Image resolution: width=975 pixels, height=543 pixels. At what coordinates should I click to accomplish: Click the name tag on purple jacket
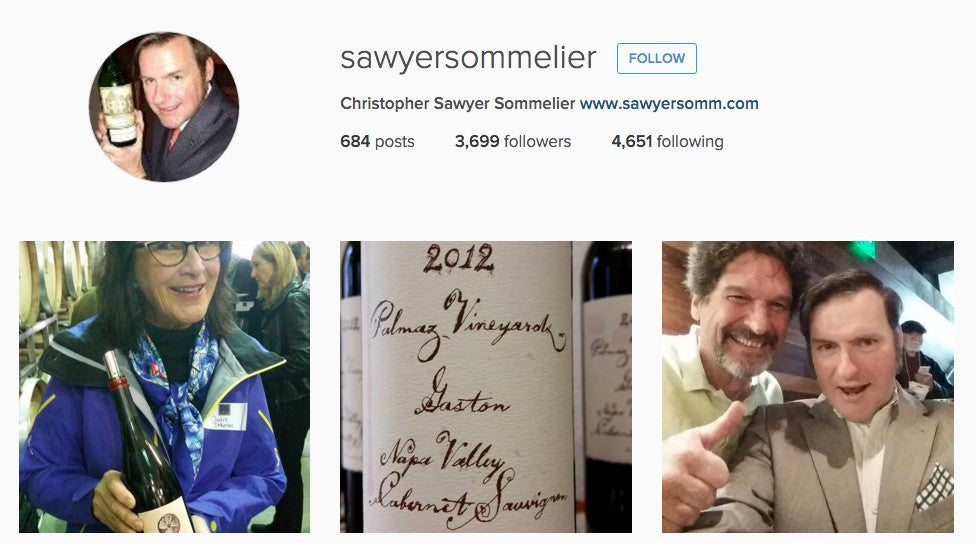[225, 416]
